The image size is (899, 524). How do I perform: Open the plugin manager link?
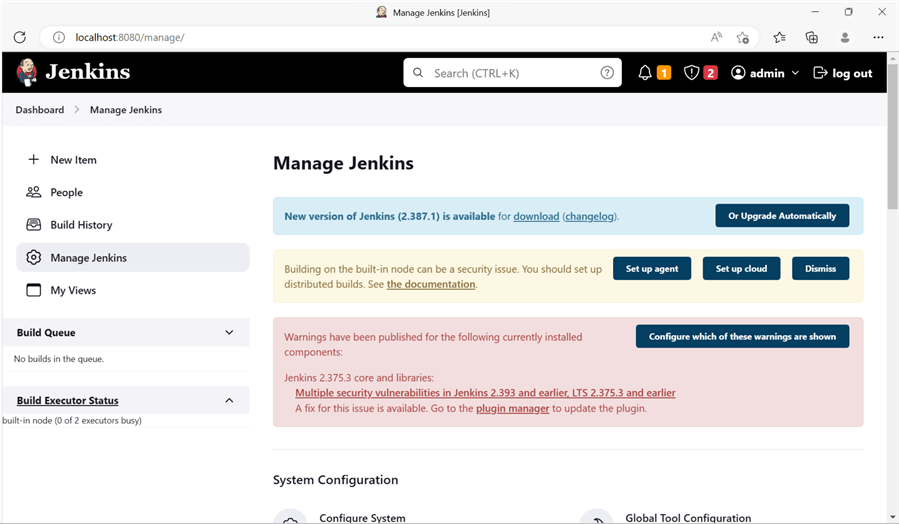513,408
